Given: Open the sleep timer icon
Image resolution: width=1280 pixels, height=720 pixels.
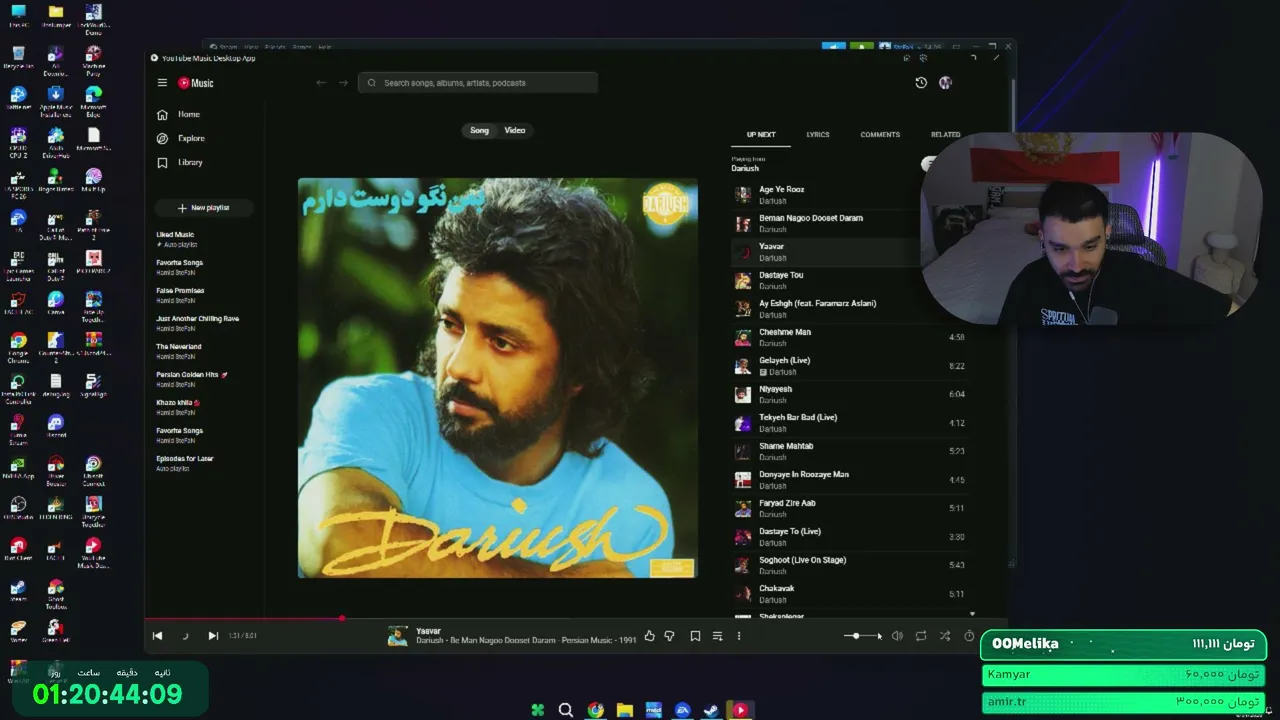Looking at the screenshot, I should coord(969,636).
